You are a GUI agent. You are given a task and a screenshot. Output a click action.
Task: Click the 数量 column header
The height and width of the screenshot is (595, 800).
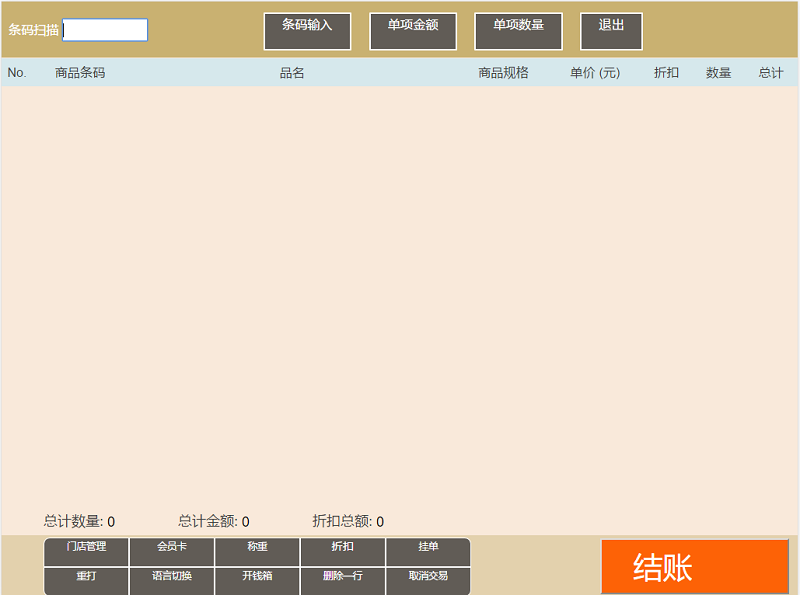718,73
